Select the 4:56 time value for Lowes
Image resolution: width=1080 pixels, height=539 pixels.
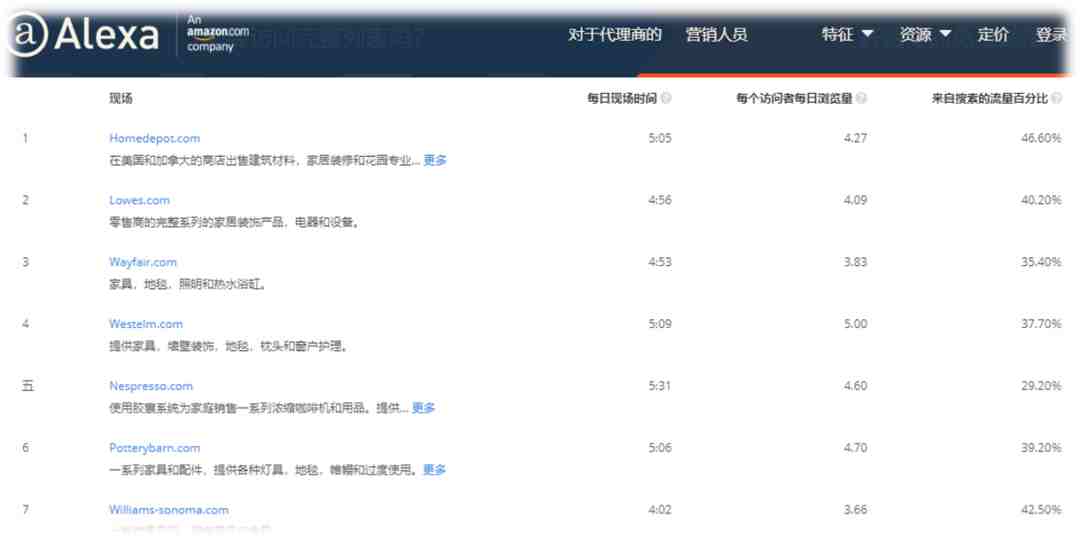pos(659,200)
